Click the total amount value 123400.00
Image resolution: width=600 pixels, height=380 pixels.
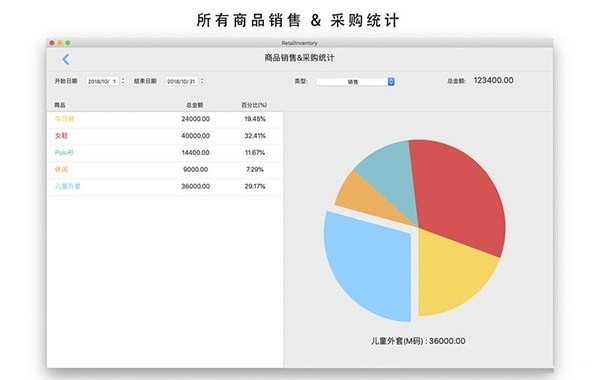494,80
